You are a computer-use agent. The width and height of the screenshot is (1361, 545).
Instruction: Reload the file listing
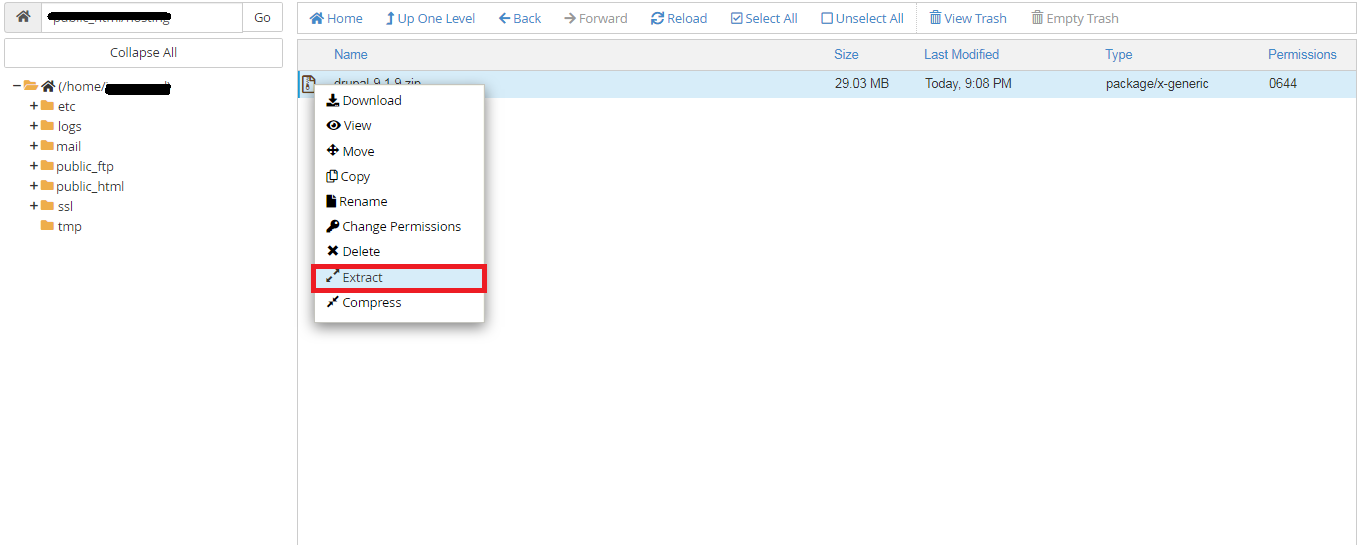click(x=679, y=18)
